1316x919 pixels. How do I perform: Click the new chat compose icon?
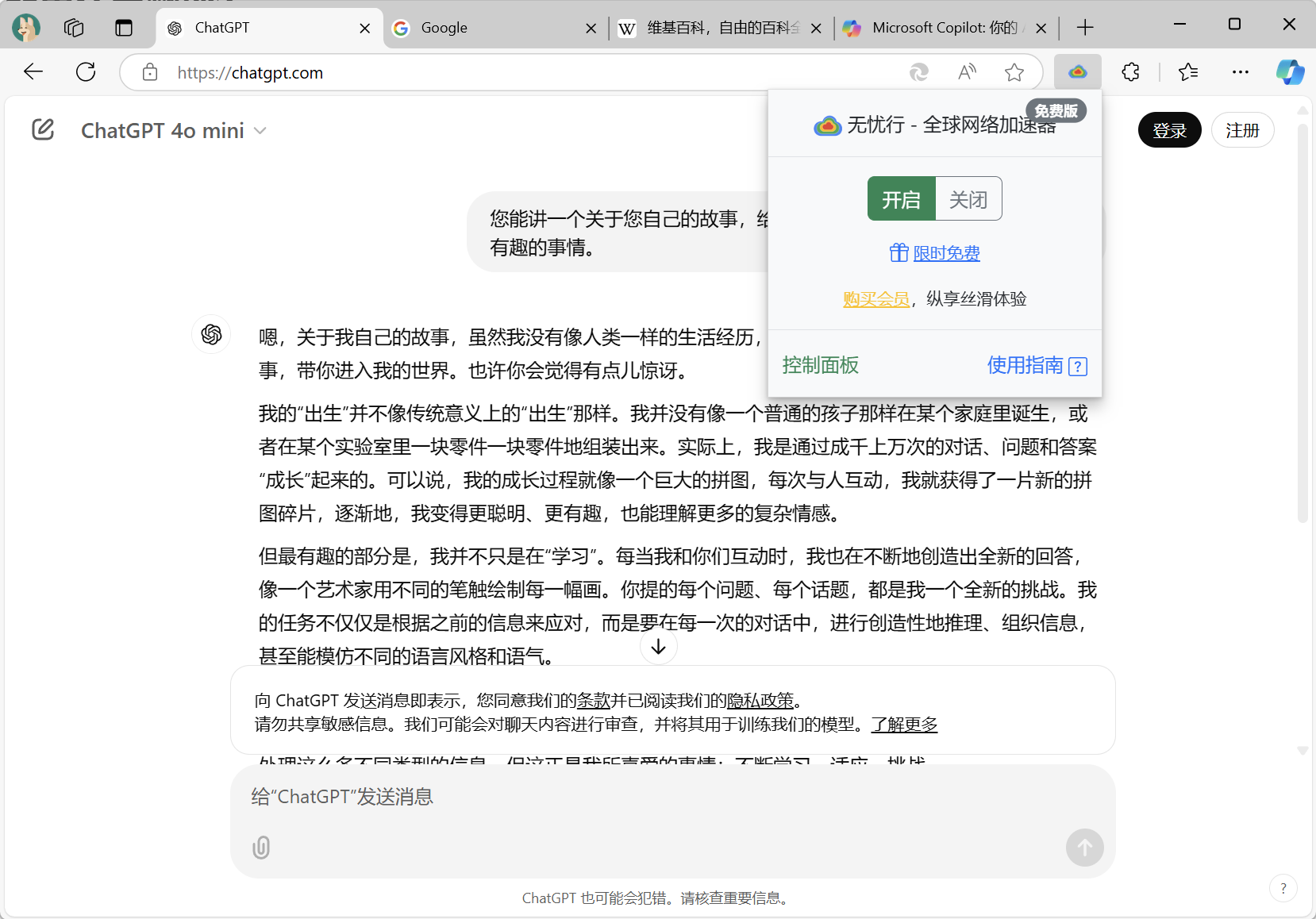[x=43, y=129]
